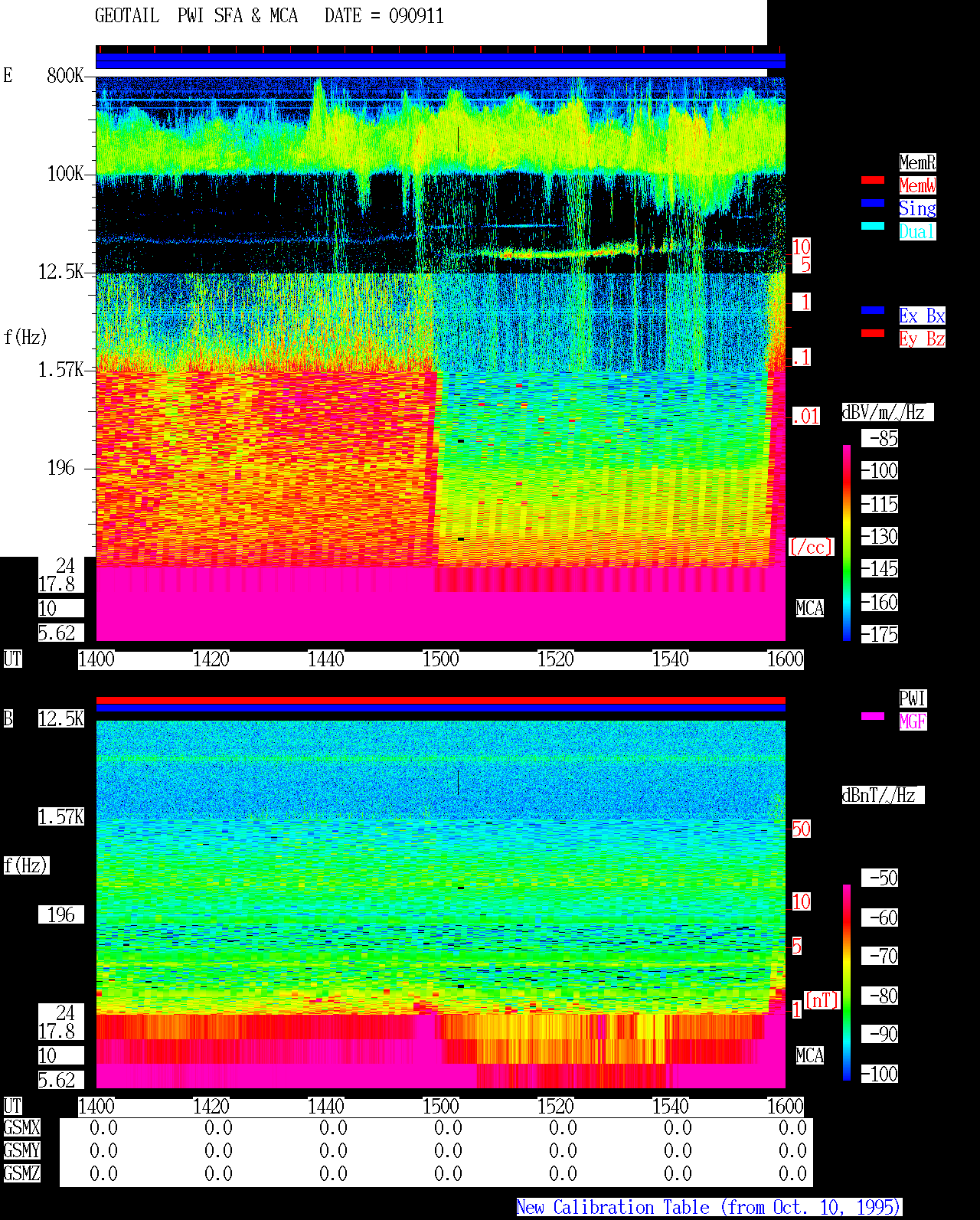Click the GSMZ row label
The height and width of the screenshot is (1220, 980).
coord(21,1173)
